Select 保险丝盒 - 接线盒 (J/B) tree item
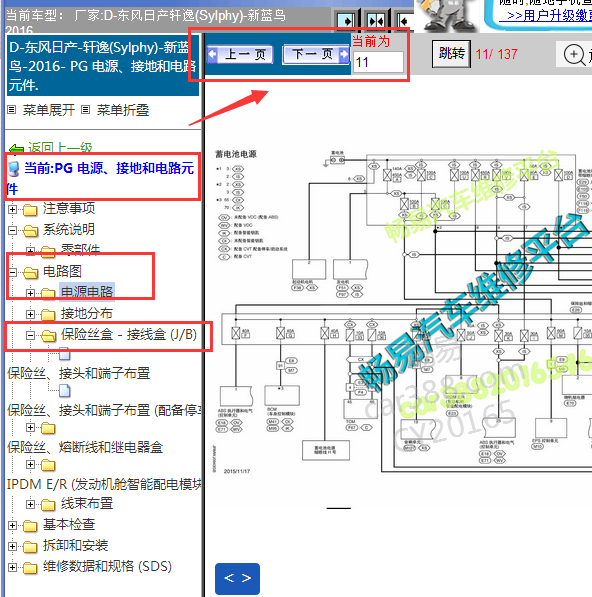592x597 pixels. [129, 335]
